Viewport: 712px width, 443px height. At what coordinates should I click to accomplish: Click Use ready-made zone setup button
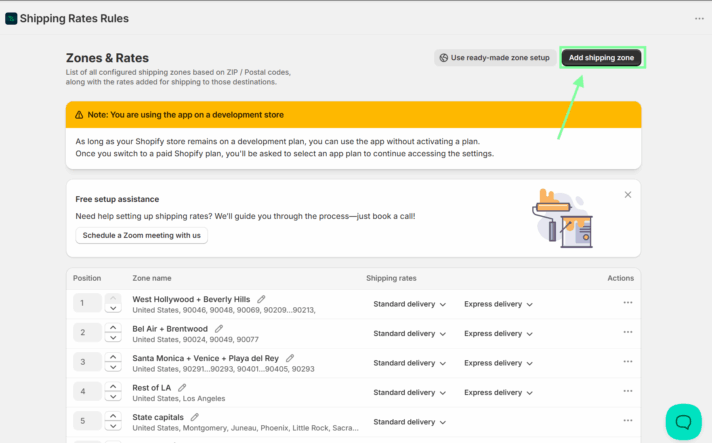tap(495, 58)
